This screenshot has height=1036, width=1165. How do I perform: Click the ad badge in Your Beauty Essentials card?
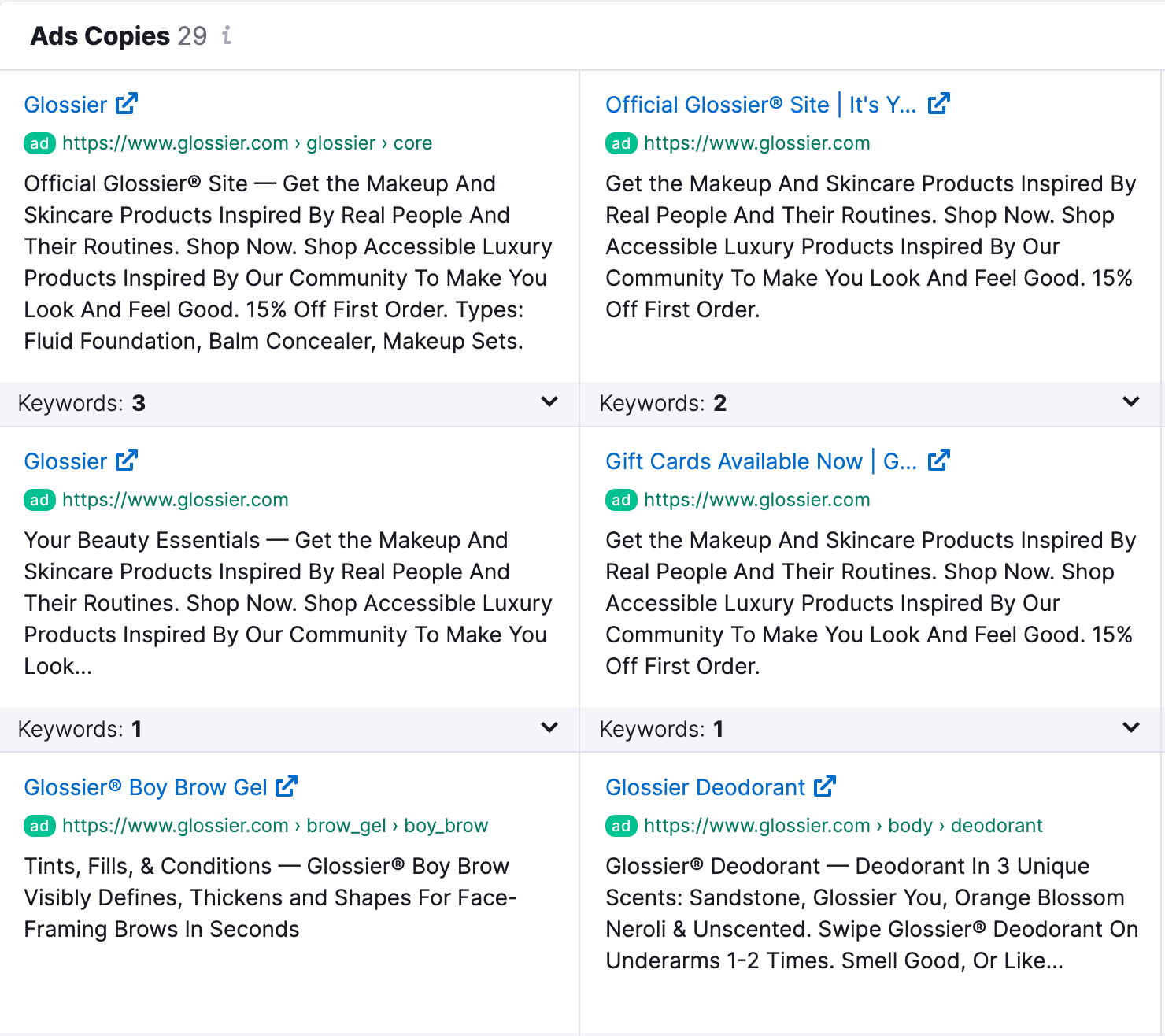[39, 500]
